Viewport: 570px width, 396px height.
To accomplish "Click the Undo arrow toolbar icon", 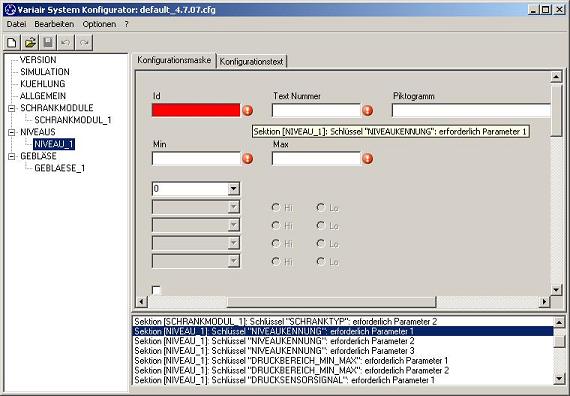I will point(66,43).
